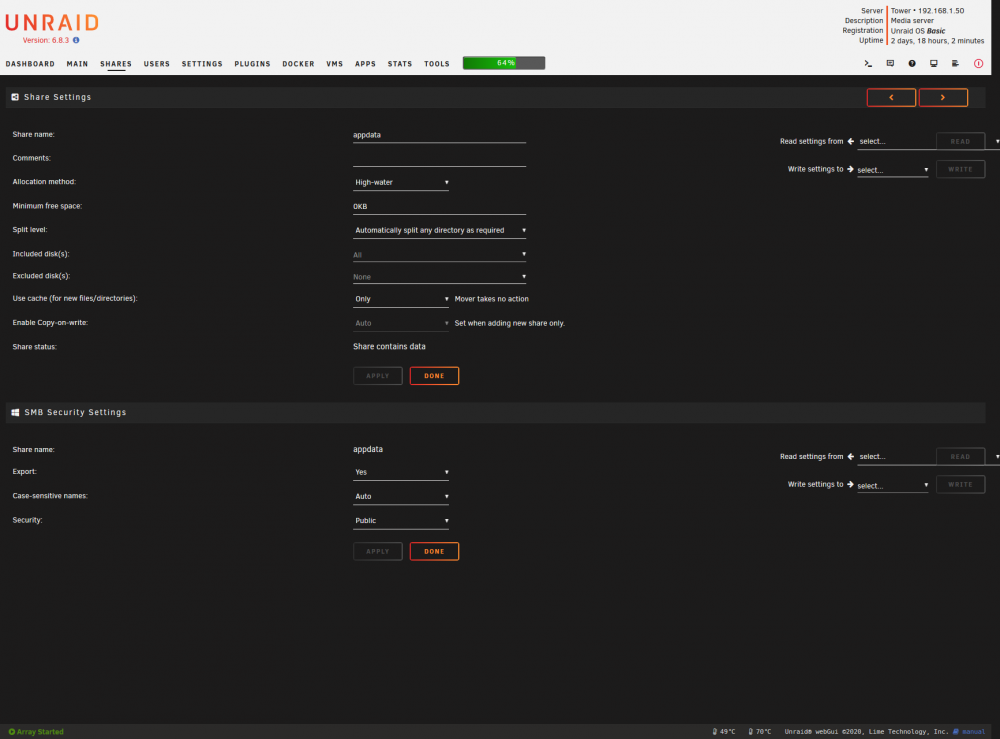Open Share Settings 'Write settings to' select
The width and height of the screenshot is (1000, 739).
[x=893, y=170]
